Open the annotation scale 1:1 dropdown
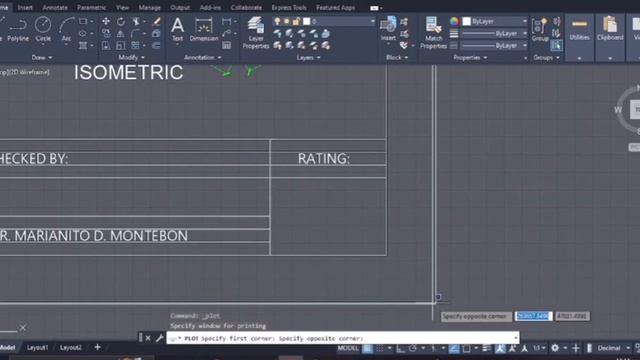The image size is (640, 360). (539, 348)
